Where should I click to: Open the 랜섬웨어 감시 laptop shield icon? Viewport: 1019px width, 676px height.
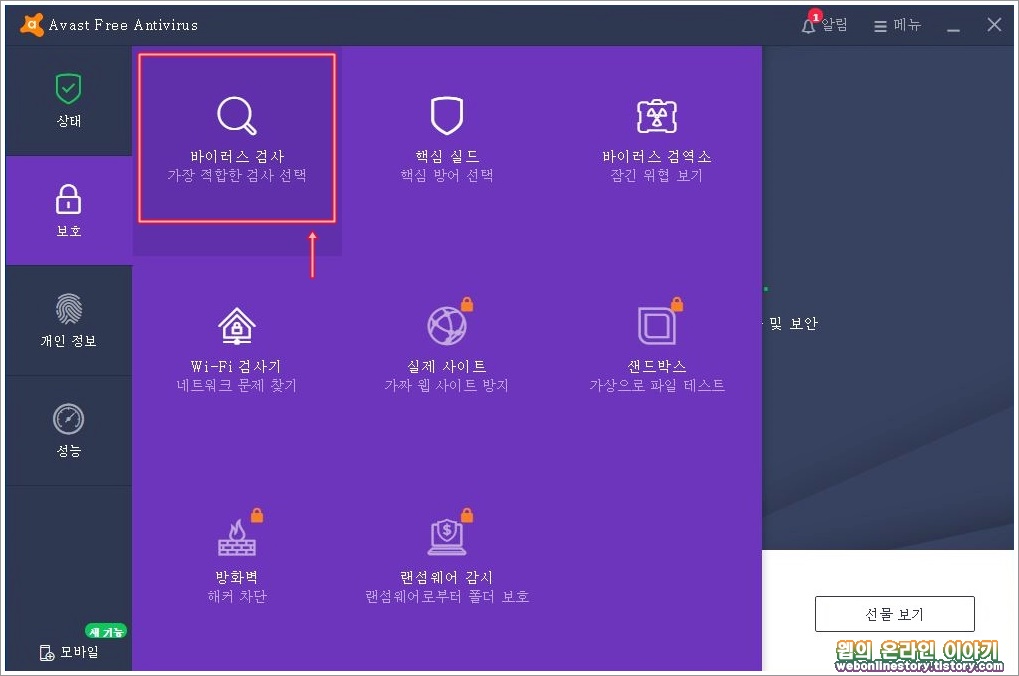(x=446, y=537)
